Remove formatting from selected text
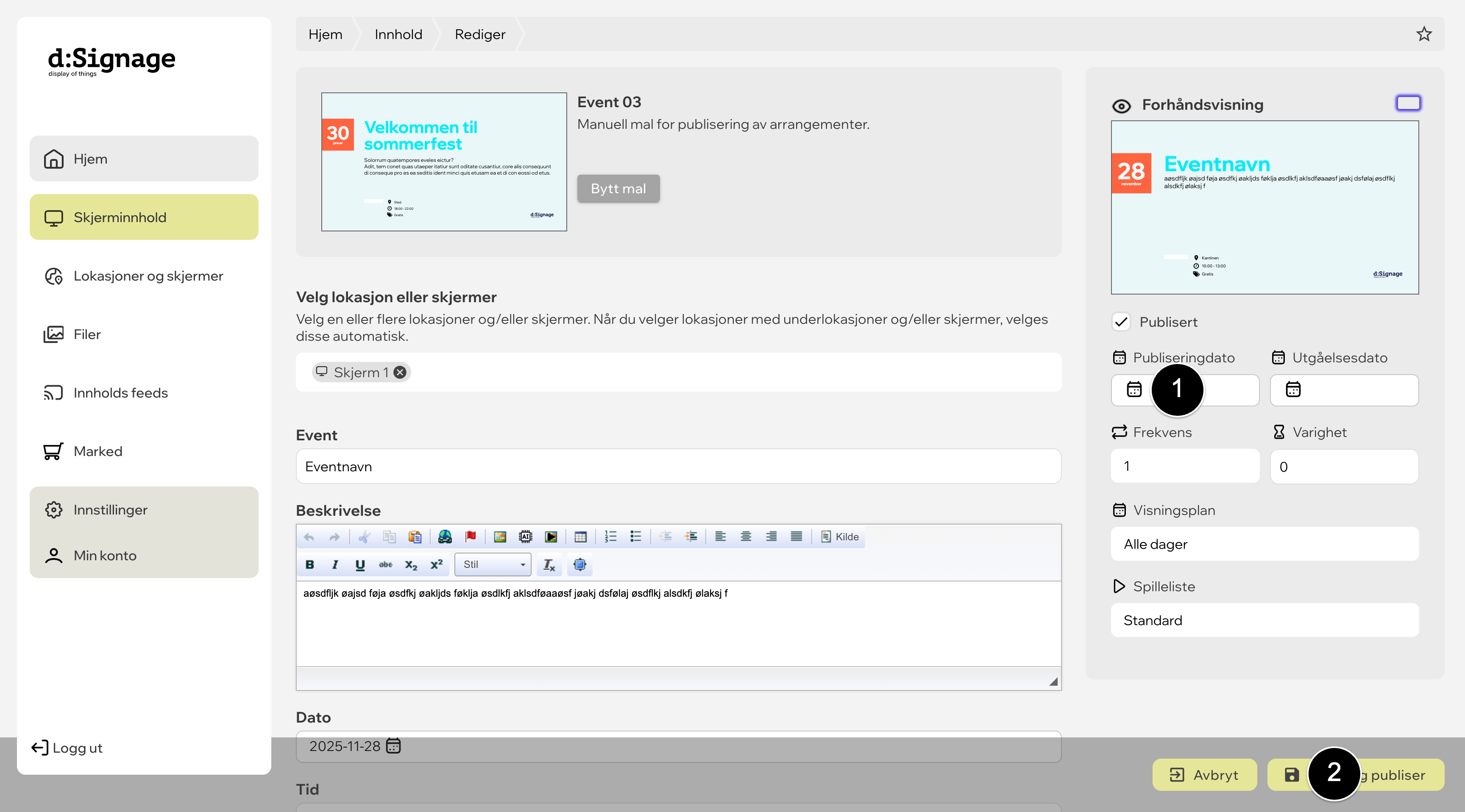Screen dimensions: 1465x812 point(549,565)
